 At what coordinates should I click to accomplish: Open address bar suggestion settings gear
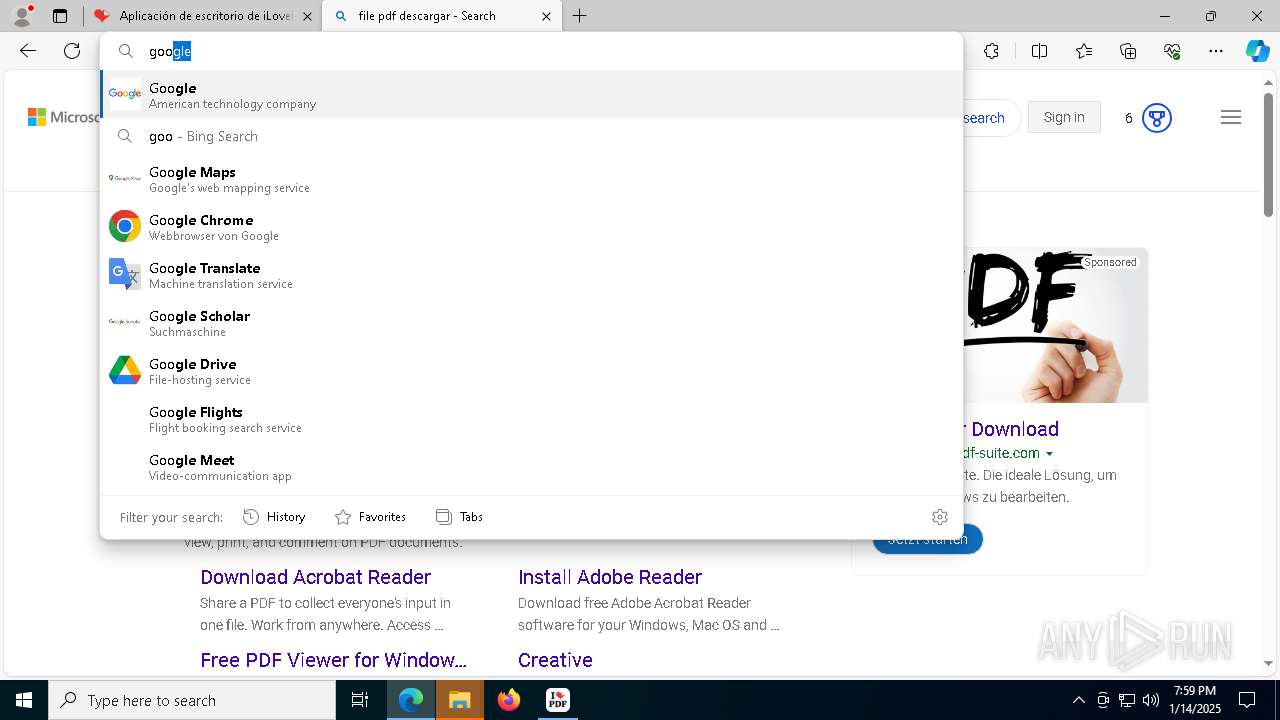[x=940, y=517]
